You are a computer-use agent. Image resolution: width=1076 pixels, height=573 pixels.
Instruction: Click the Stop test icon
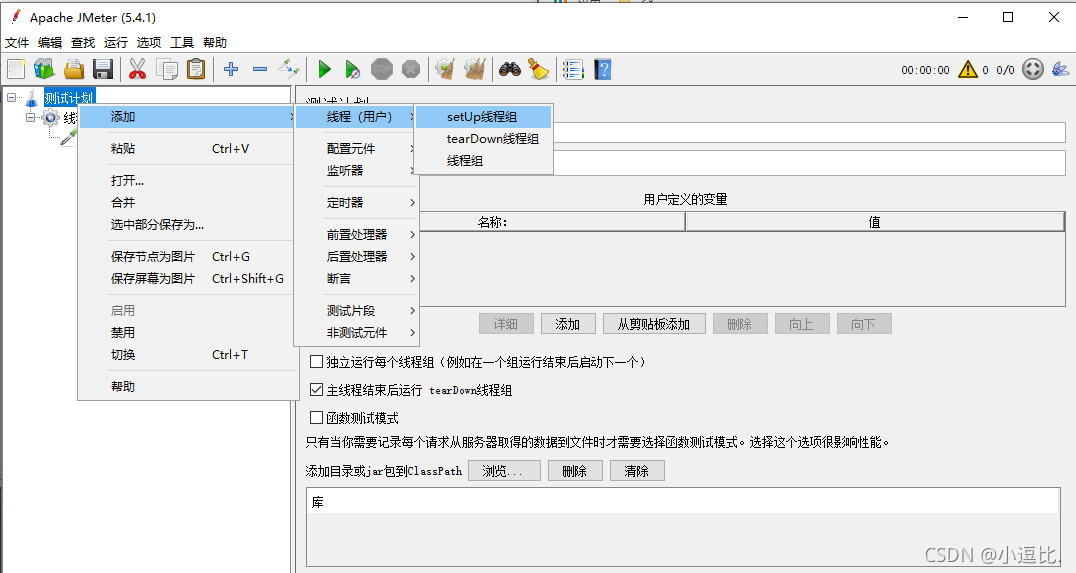coord(382,69)
